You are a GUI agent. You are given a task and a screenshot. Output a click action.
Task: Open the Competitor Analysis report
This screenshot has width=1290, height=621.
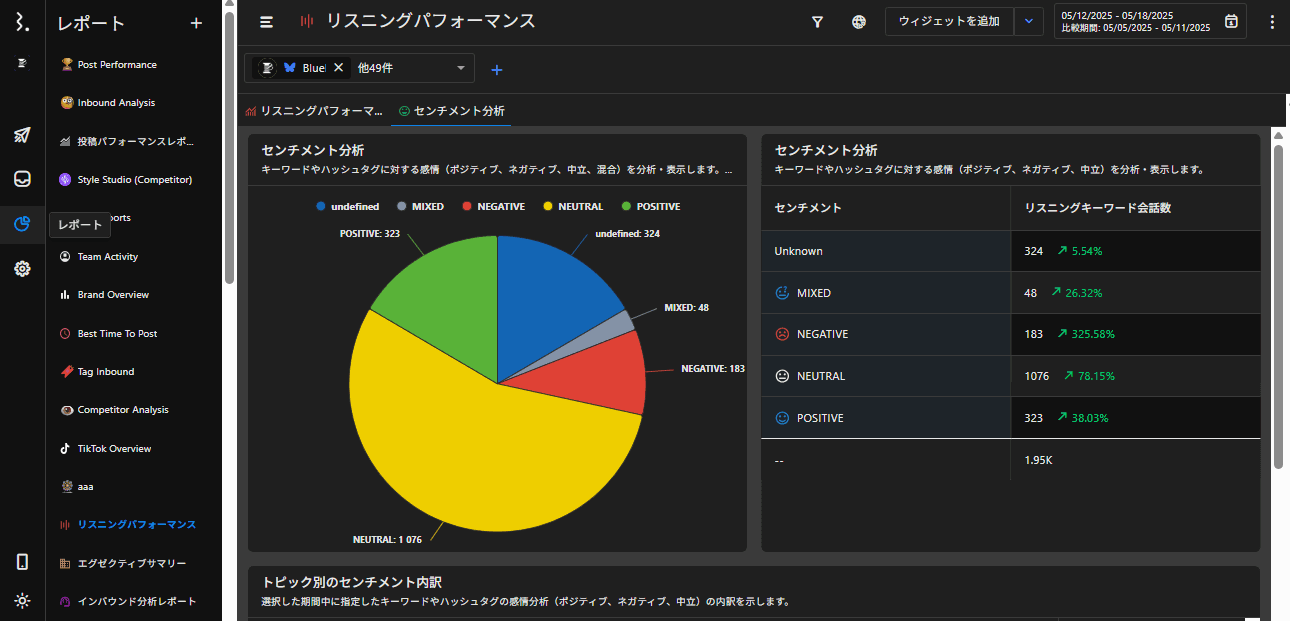coord(122,410)
